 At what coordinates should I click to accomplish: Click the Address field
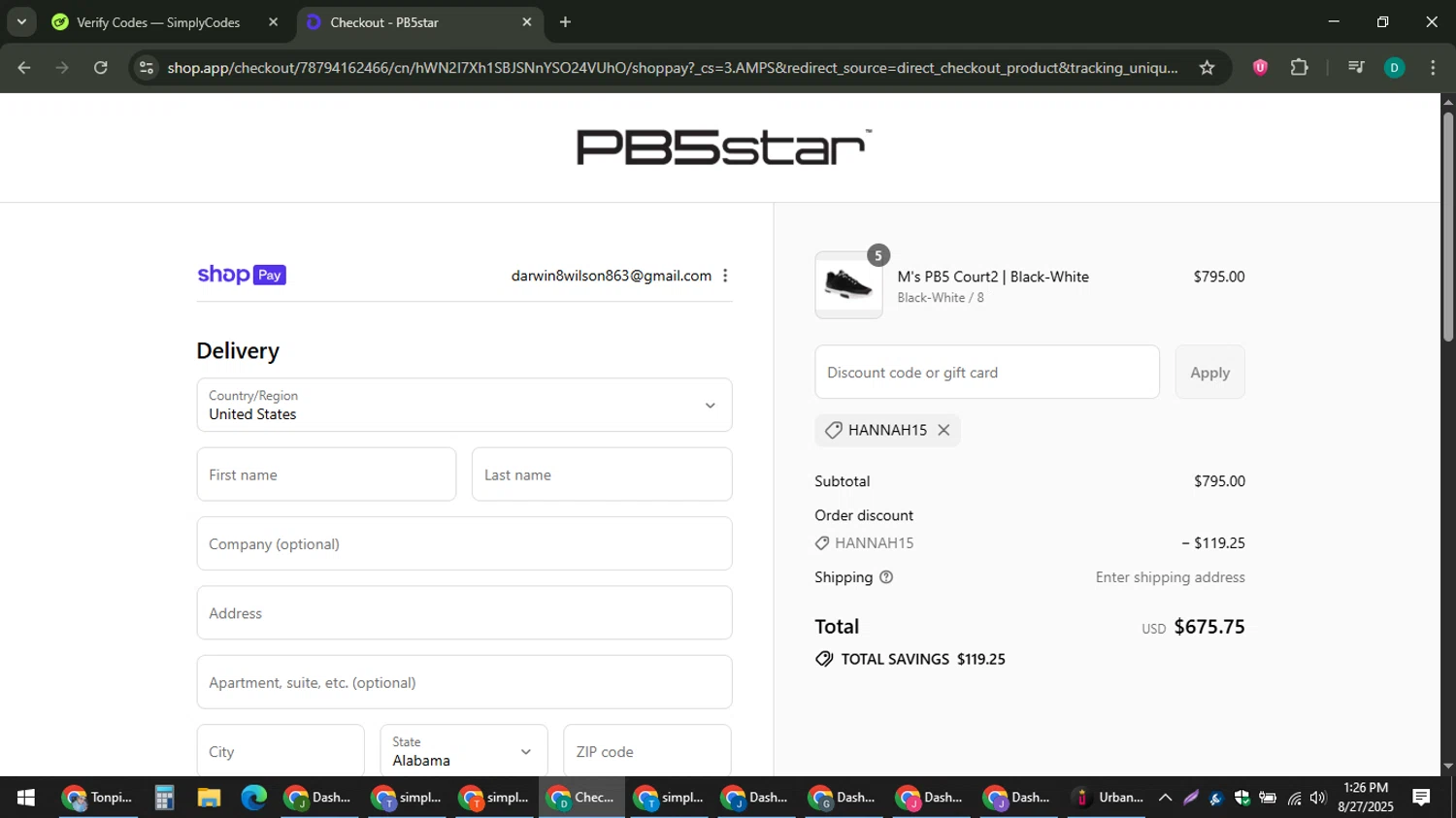464,612
